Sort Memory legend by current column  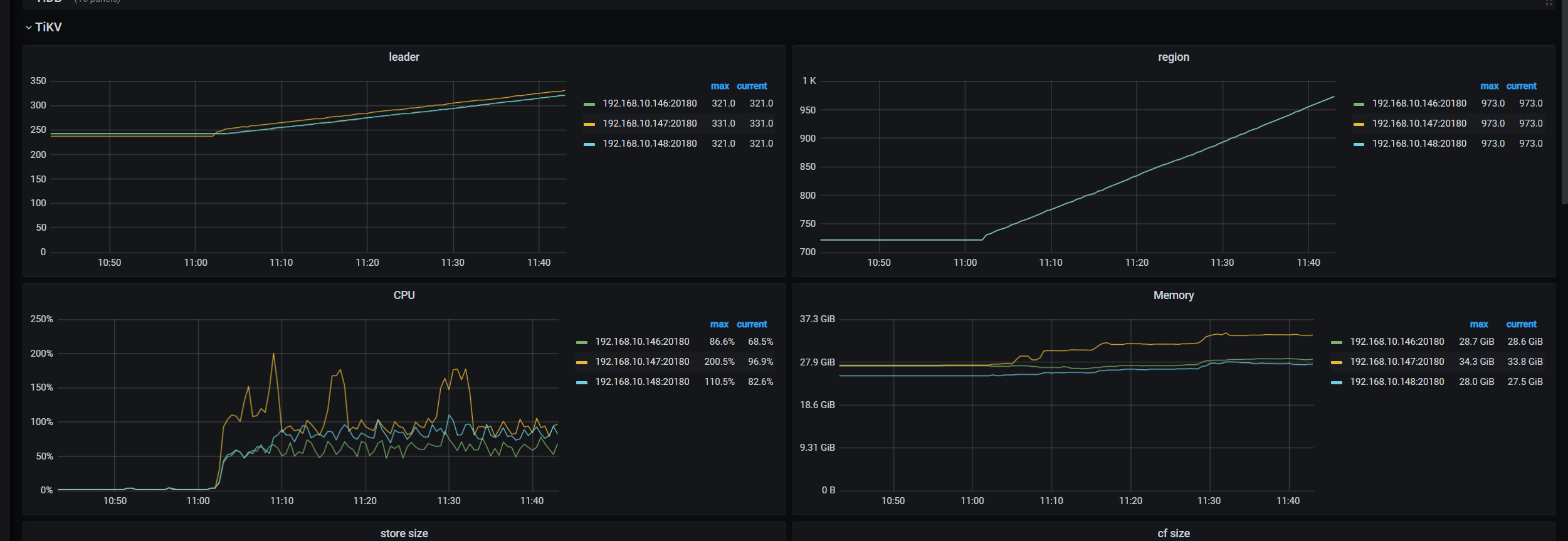[1520, 324]
